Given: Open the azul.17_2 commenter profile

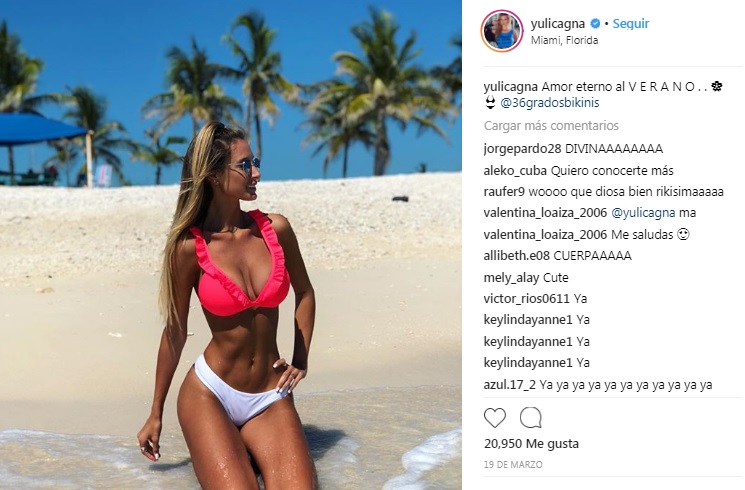Looking at the screenshot, I should point(509,385).
